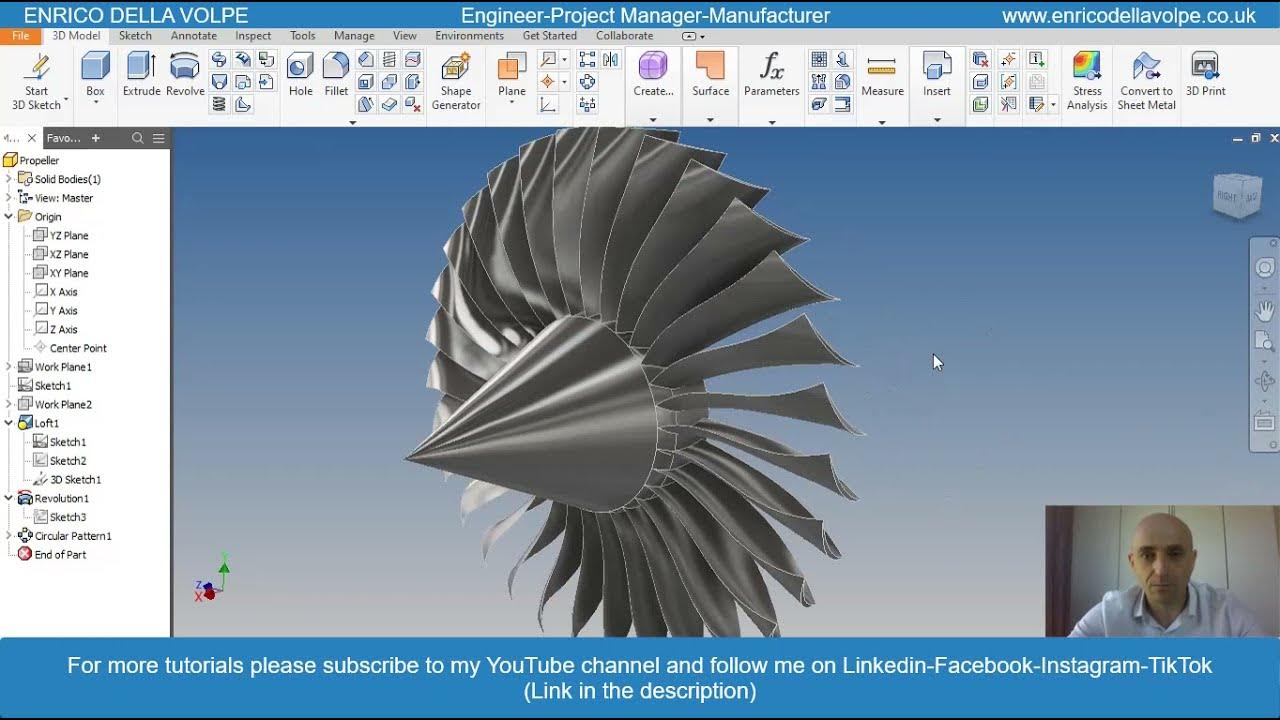The height and width of the screenshot is (720, 1280).
Task: Open the Create freeform tool
Action: (x=653, y=75)
